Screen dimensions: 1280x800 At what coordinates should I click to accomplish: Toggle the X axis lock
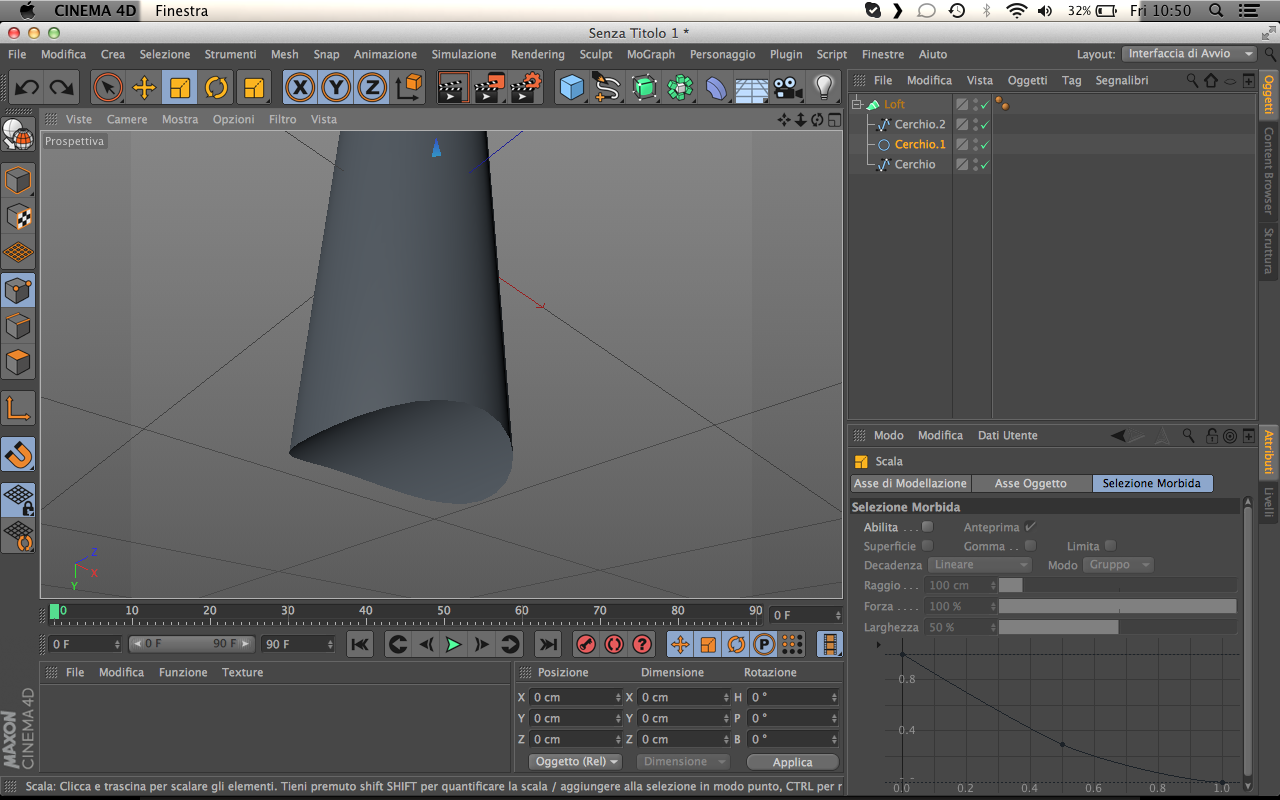tap(299, 88)
